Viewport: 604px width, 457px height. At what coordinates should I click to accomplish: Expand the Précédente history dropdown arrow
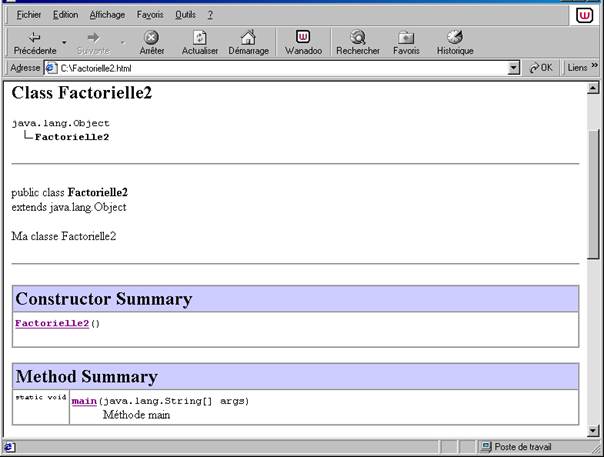[64, 43]
